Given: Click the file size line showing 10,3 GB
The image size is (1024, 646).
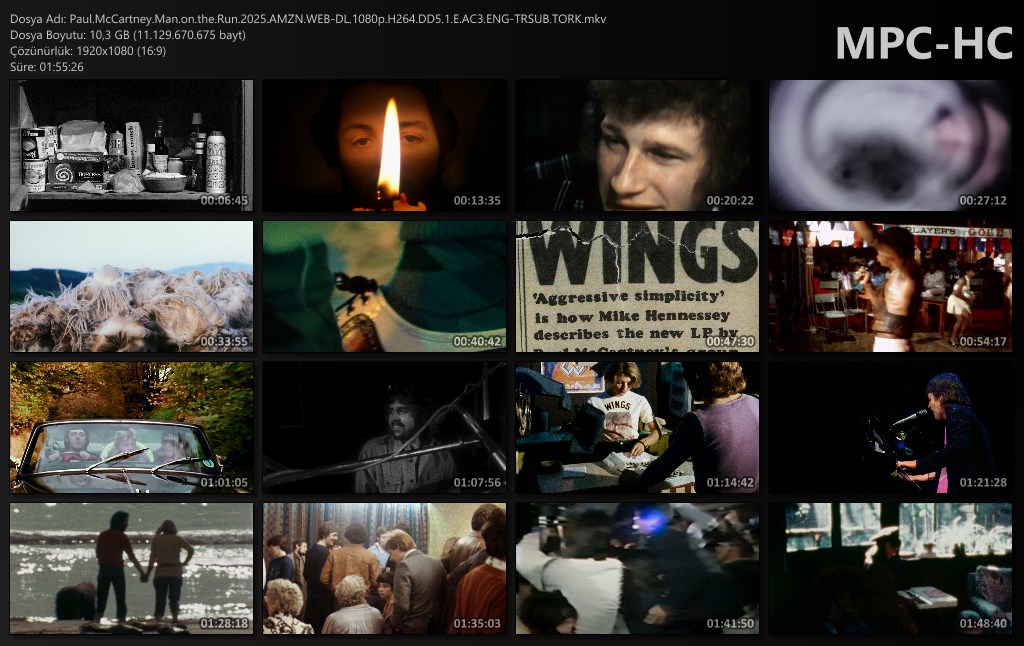Looking at the screenshot, I should click(127, 35).
